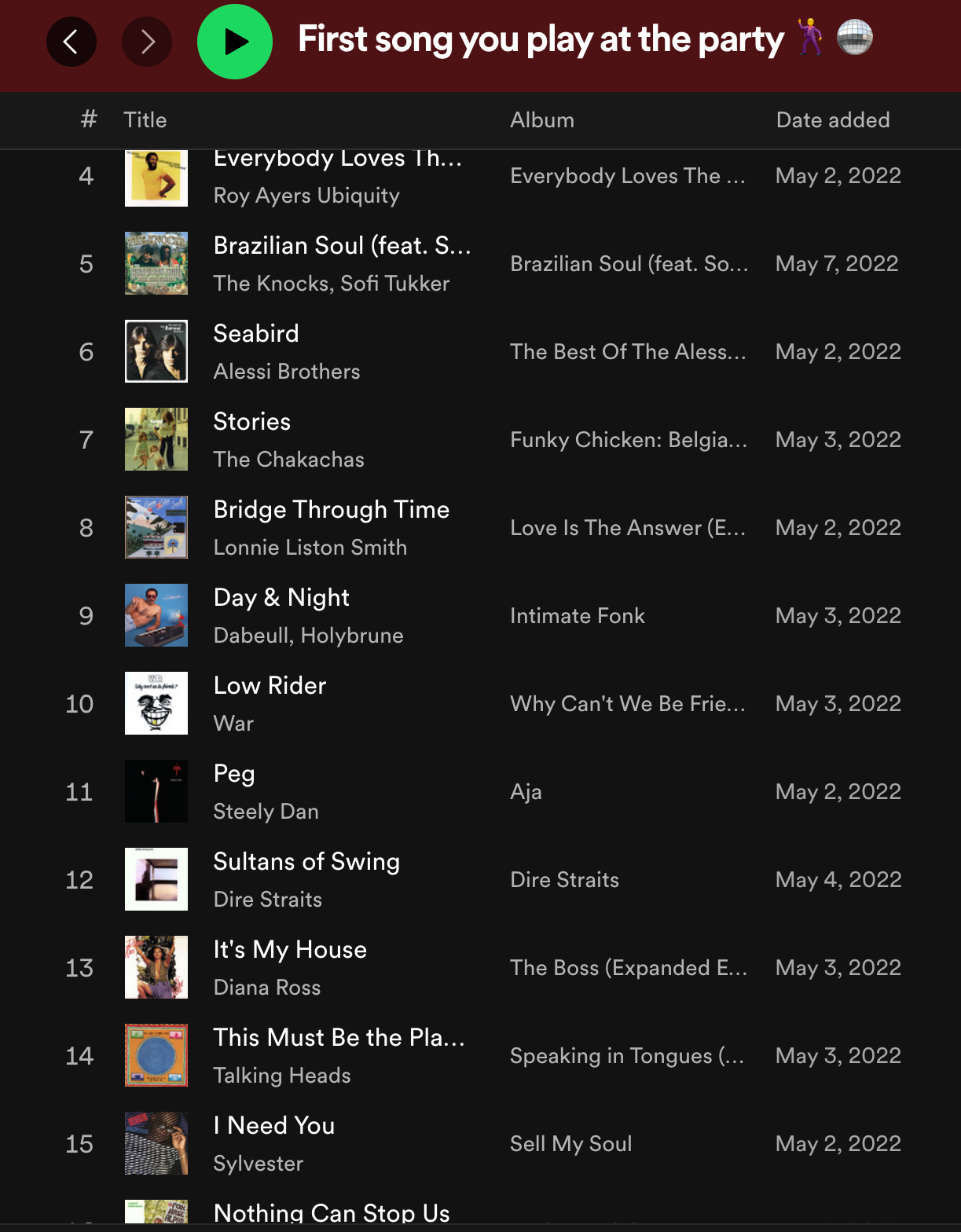Open the artist page for Diana Ross
The width and height of the screenshot is (961, 1232).
[x=266, y=988]
